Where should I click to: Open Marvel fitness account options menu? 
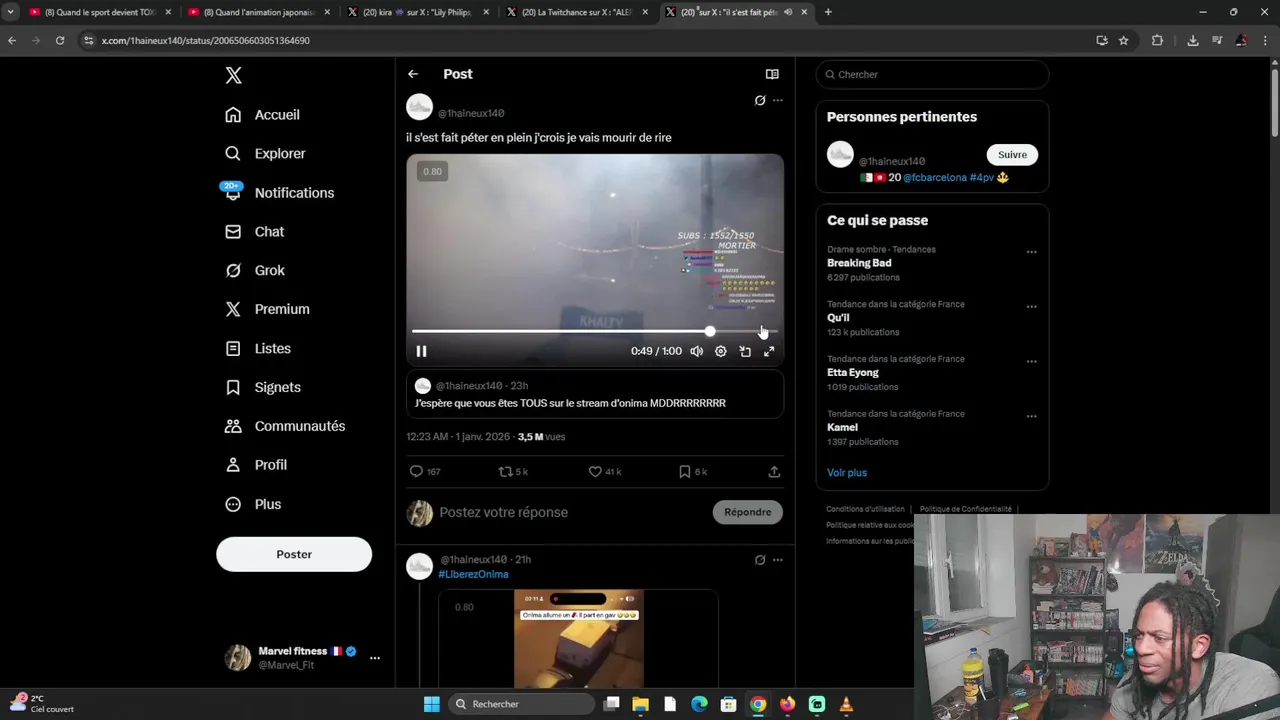[x=375, y=658]
